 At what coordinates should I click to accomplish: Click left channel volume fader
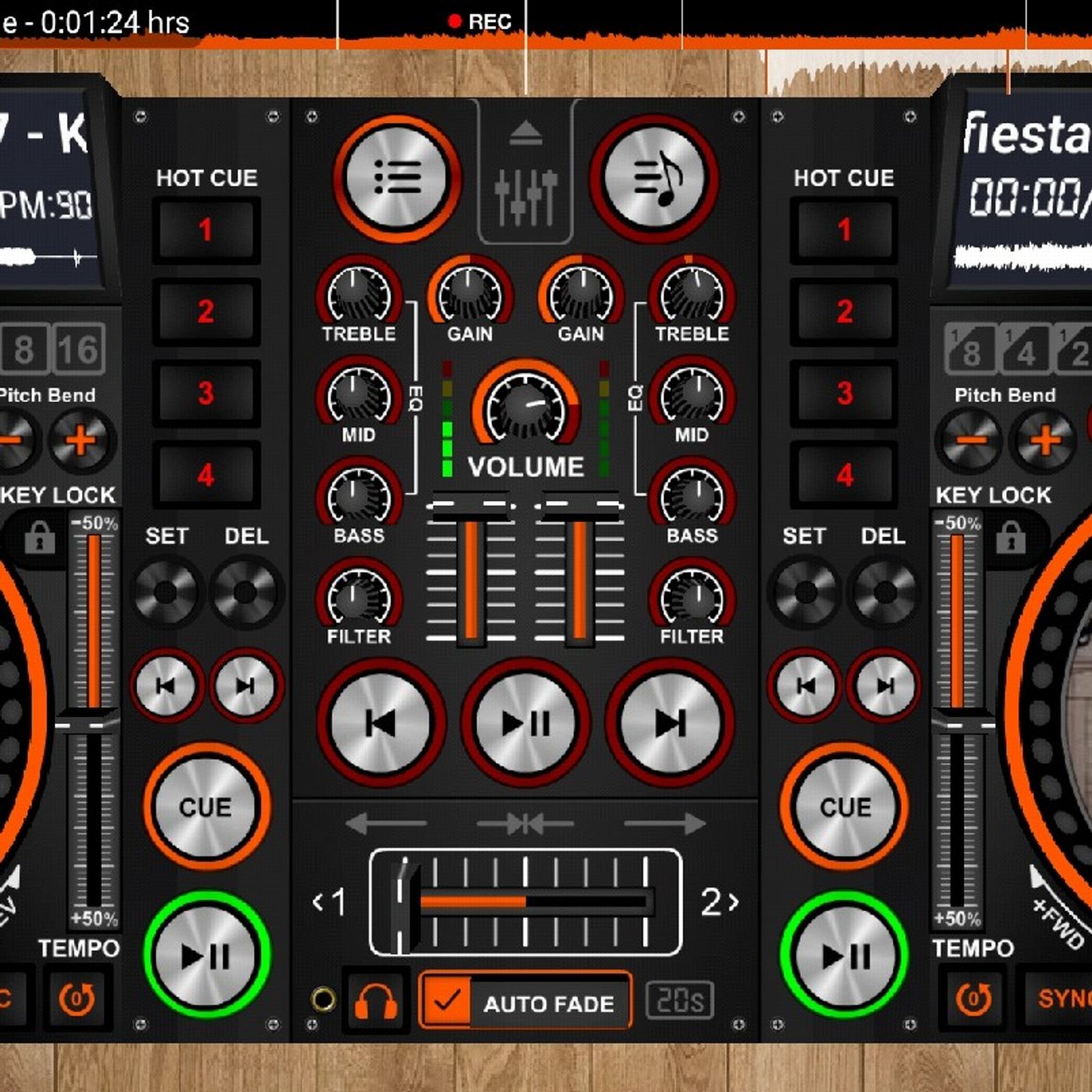(x=470, y=506)
